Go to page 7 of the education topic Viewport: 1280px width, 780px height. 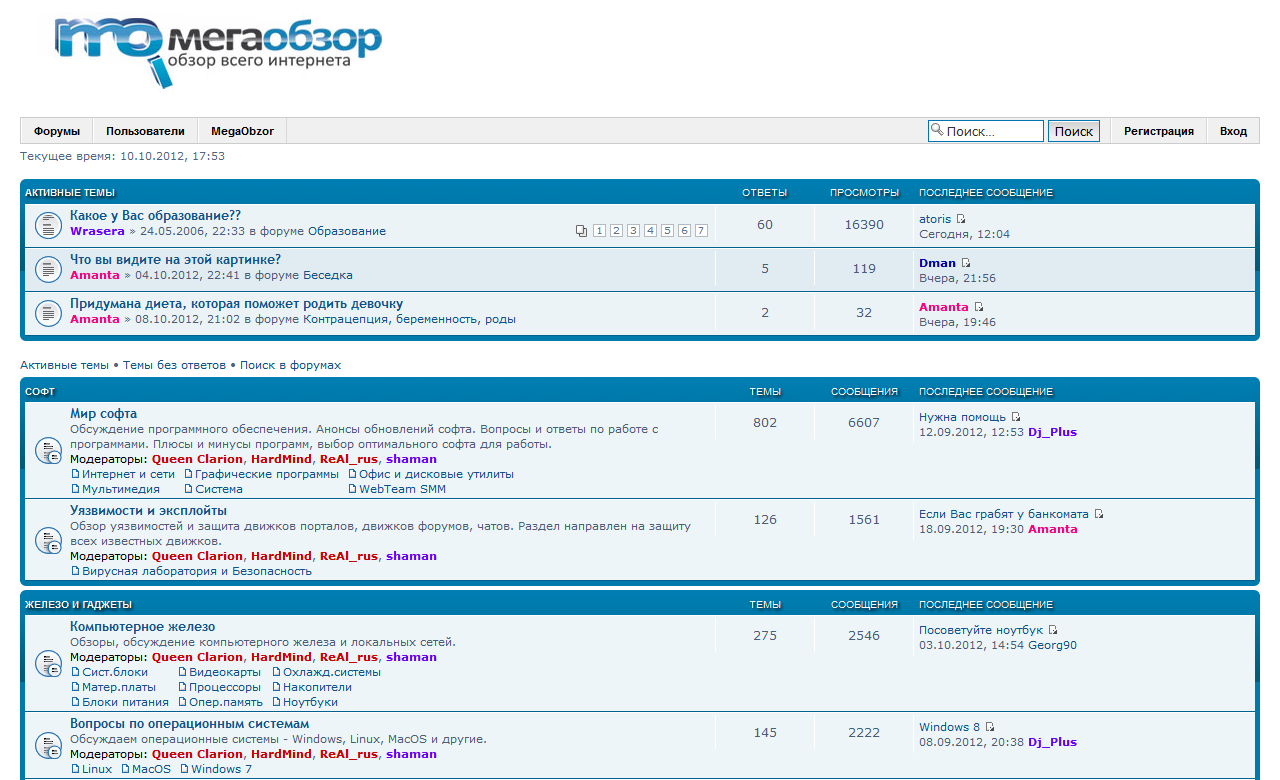coord(701,231)
